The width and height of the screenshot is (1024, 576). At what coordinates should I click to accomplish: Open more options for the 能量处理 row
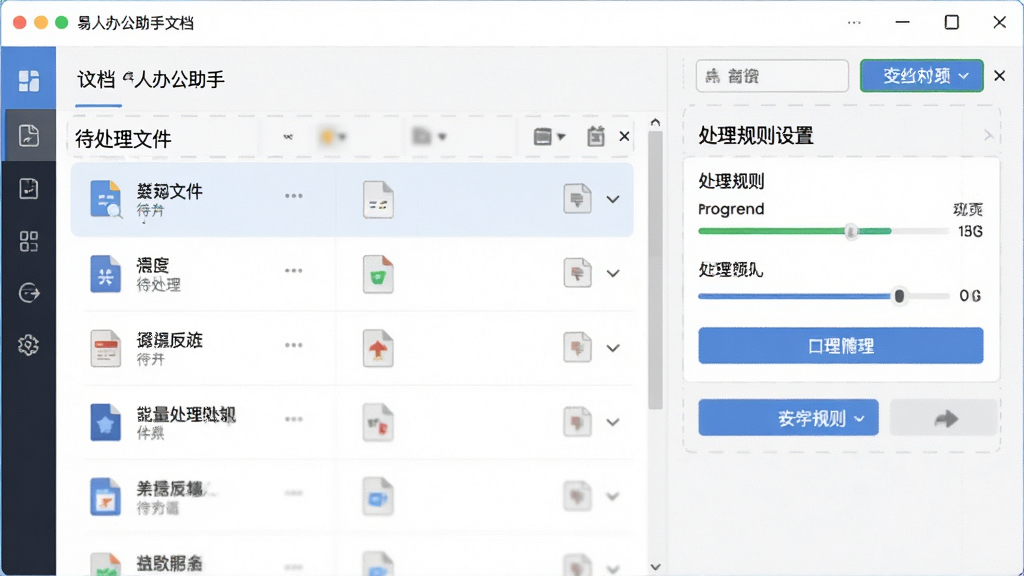[x=293, y=419]
